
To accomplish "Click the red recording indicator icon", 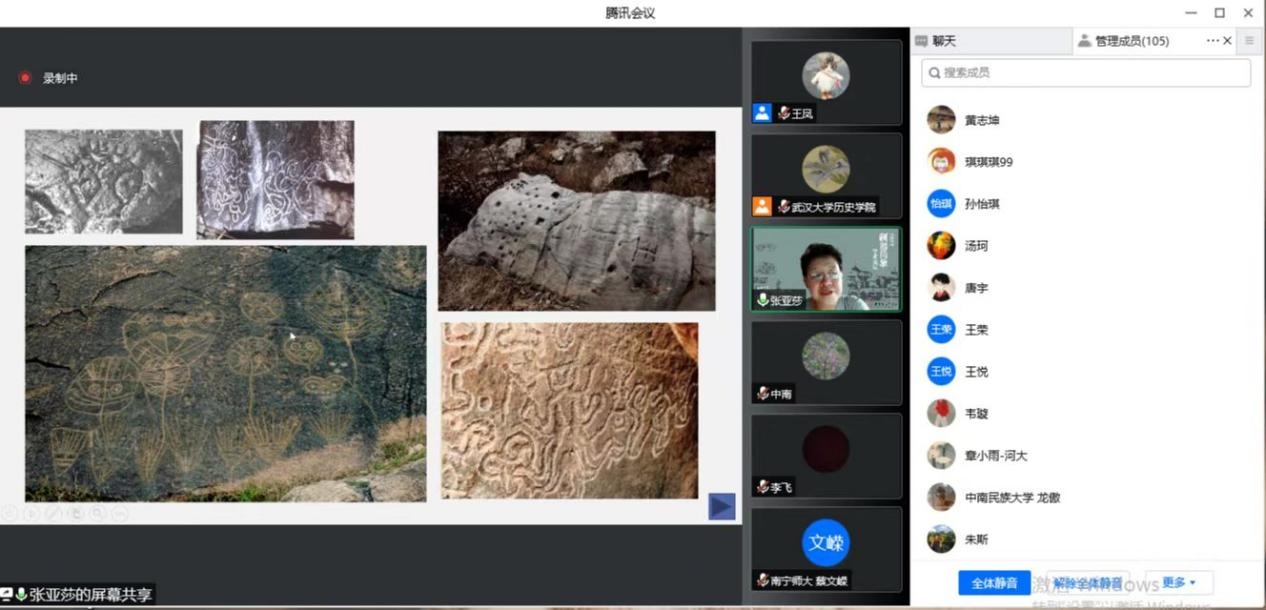I will click(25, 78).
